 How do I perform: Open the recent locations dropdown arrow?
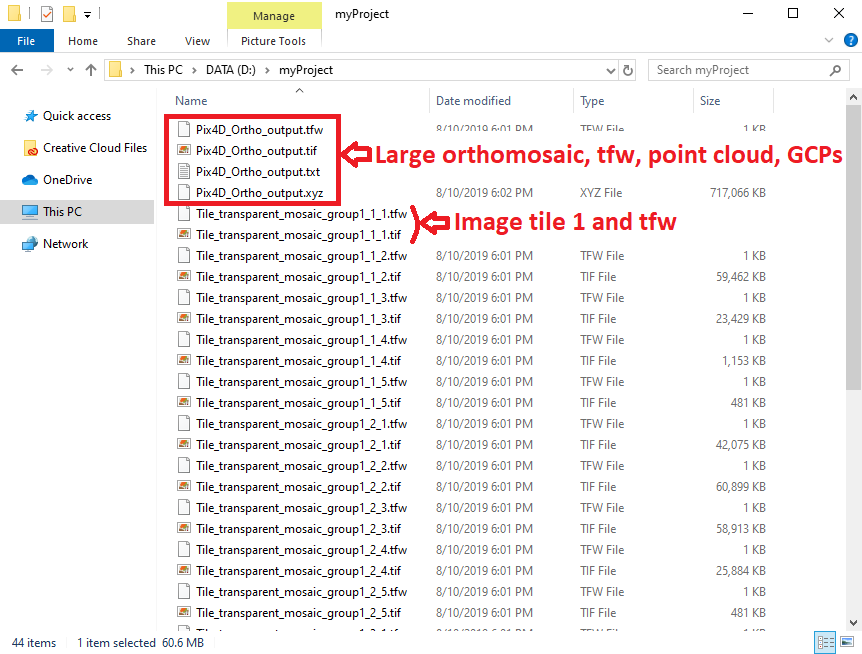point(70,70)
